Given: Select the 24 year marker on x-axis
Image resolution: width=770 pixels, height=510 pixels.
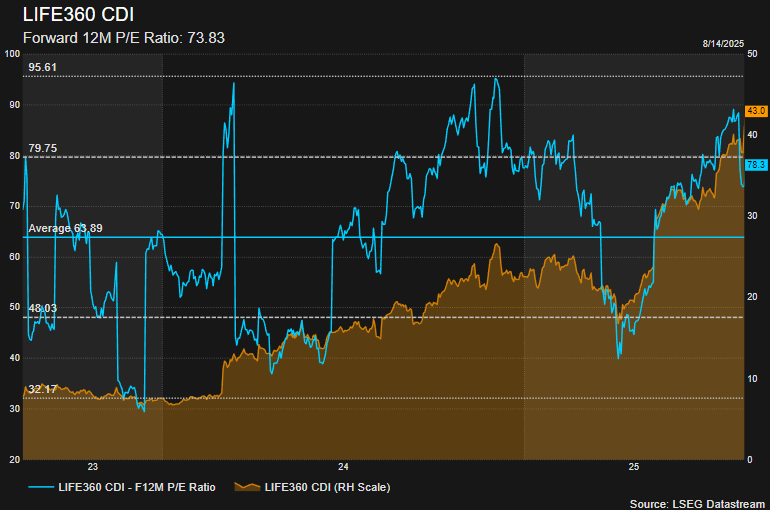Looking at the screenshot, I should [343, 467].
